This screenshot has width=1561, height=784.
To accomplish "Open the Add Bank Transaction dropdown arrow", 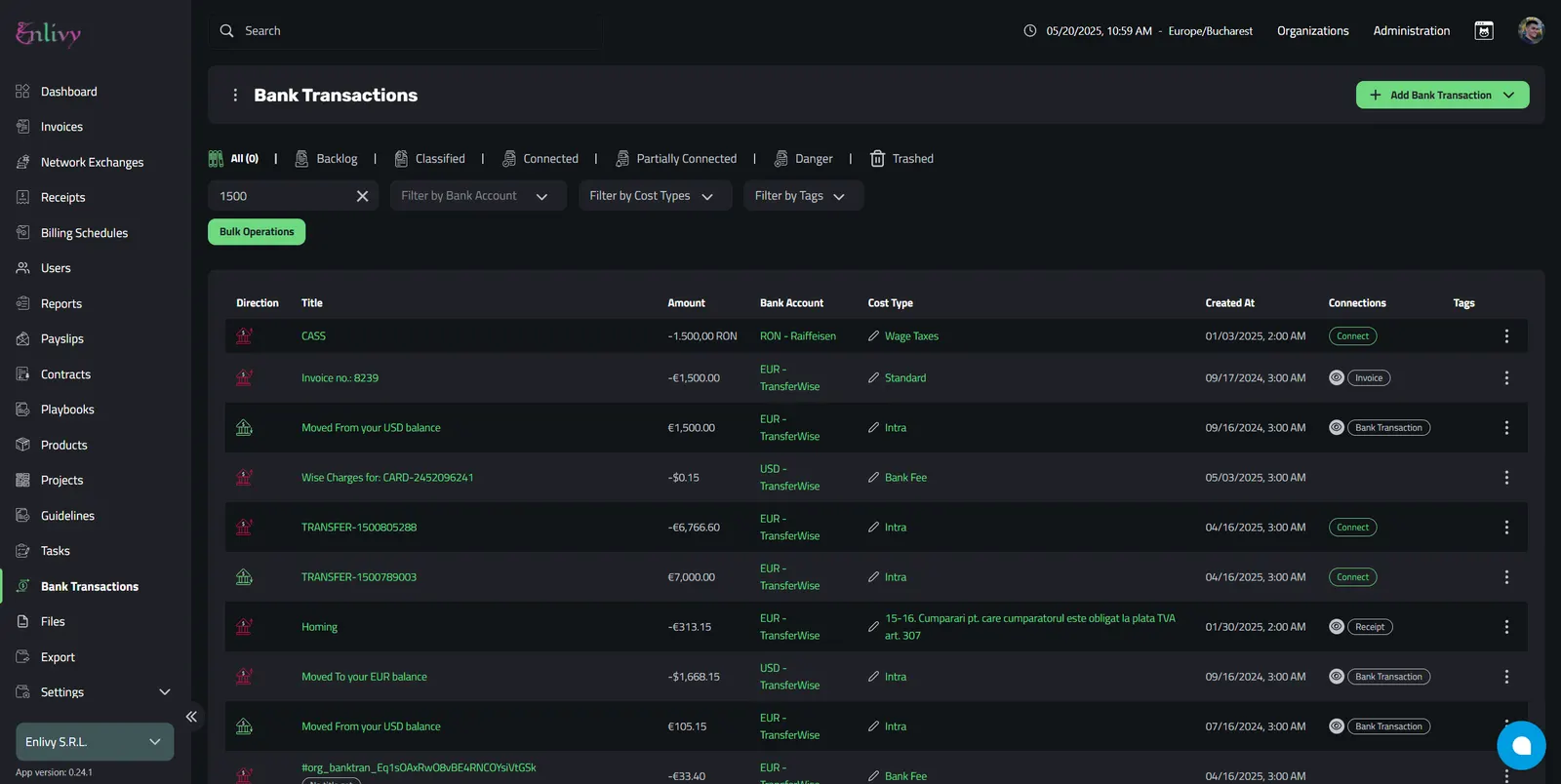I will pyautogui.click(x=1509, y=96).
